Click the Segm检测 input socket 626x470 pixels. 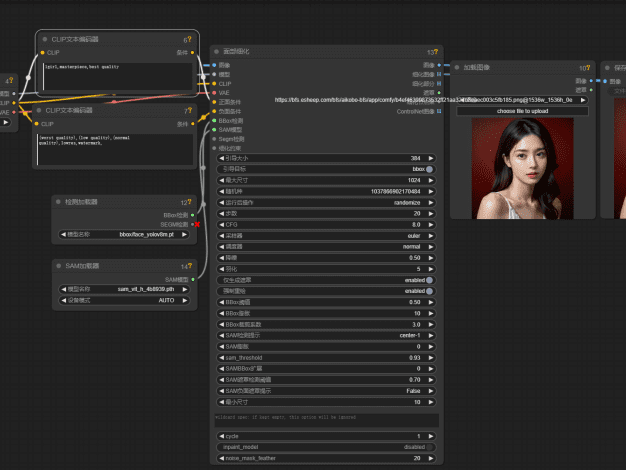pos(214,139)
